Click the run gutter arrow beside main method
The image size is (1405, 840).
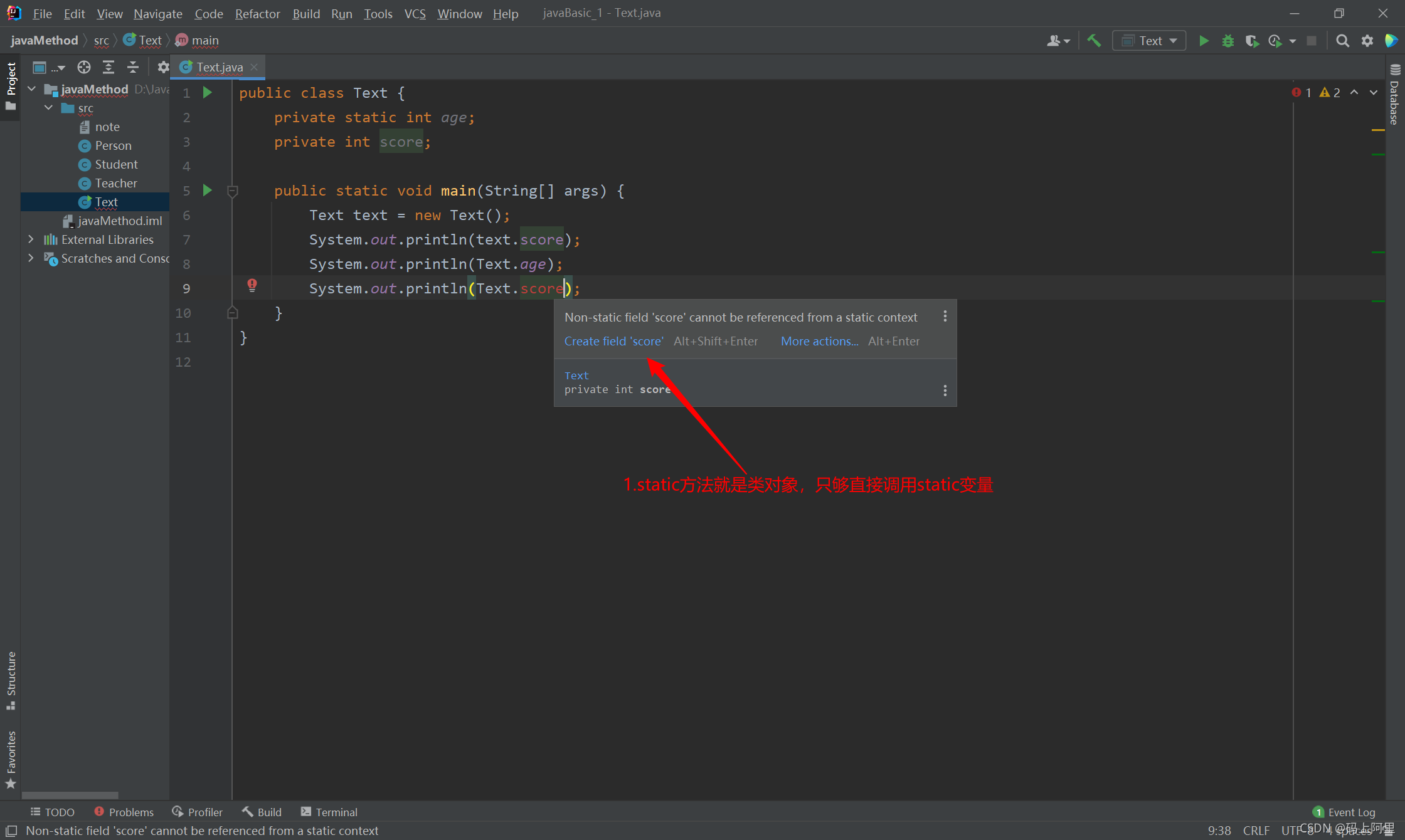208,190
